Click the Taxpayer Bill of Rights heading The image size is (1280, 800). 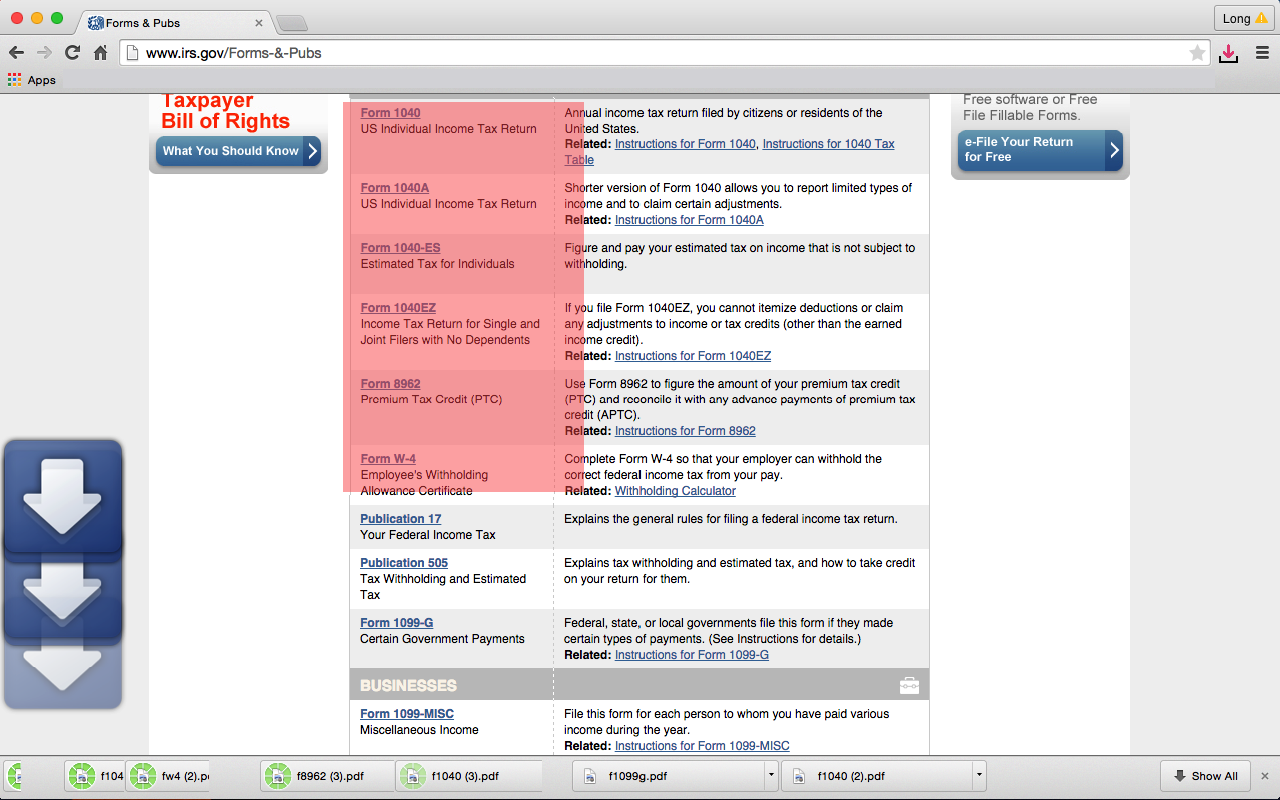(x=225, y=111)
